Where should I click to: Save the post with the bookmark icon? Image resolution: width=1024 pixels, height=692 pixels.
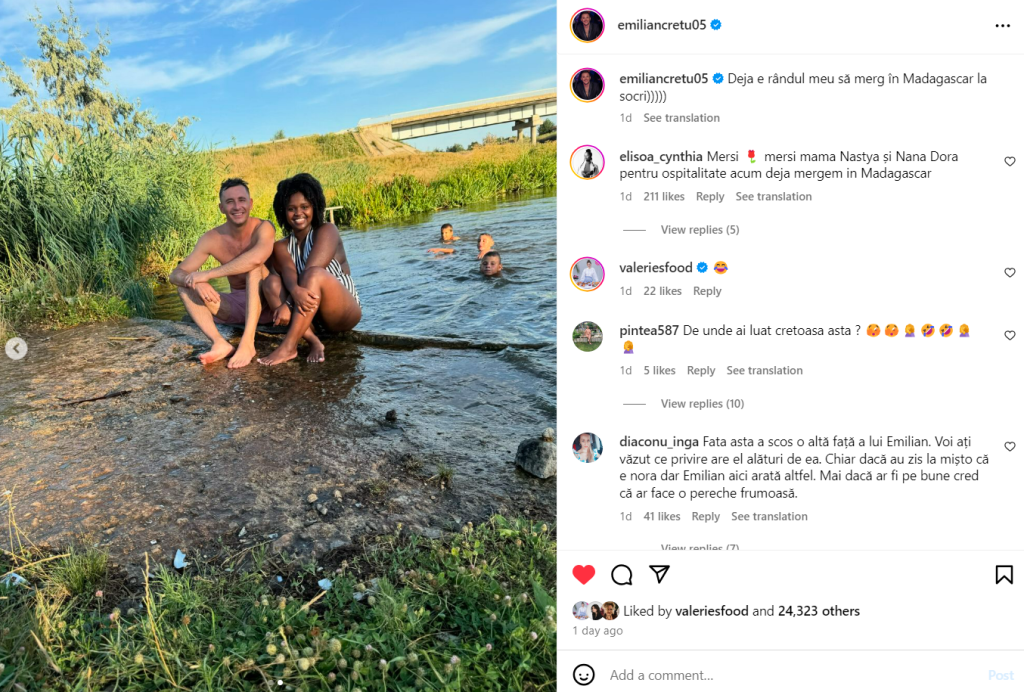(1004, 574)
